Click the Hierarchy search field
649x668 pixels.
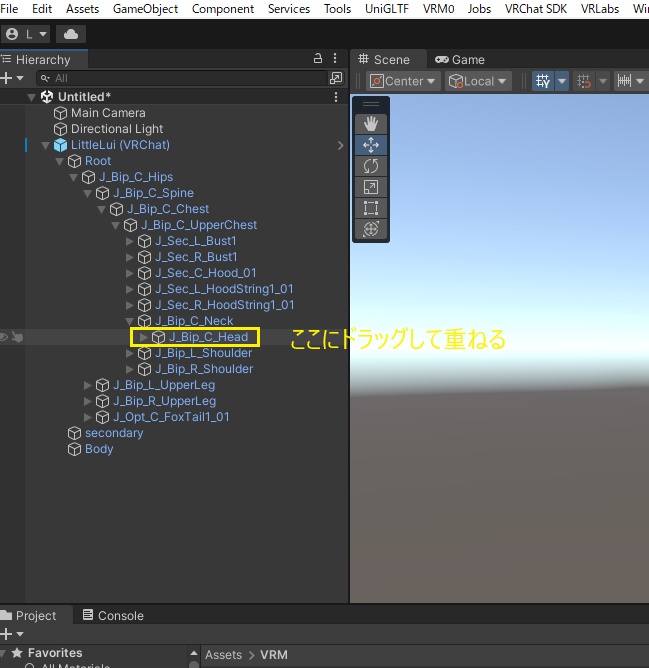182,78
